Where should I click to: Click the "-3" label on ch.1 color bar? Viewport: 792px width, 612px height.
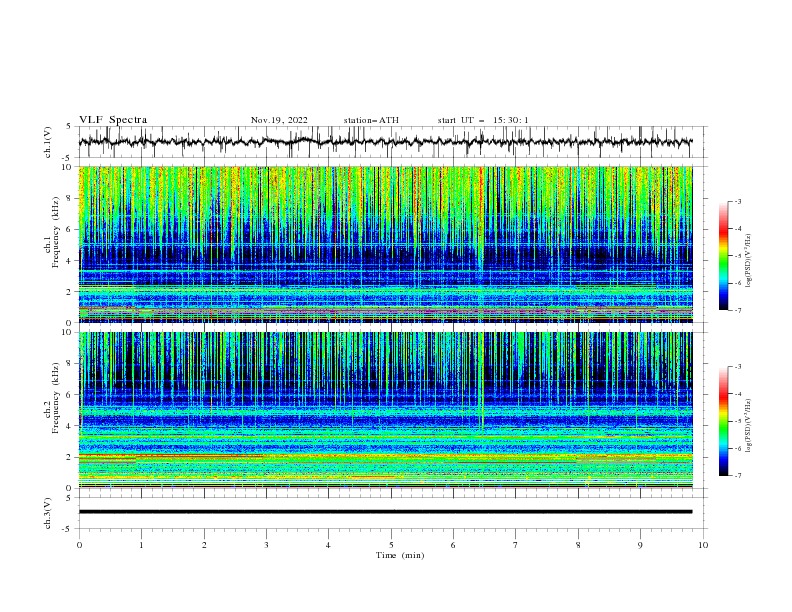click(x=737, y=201)
